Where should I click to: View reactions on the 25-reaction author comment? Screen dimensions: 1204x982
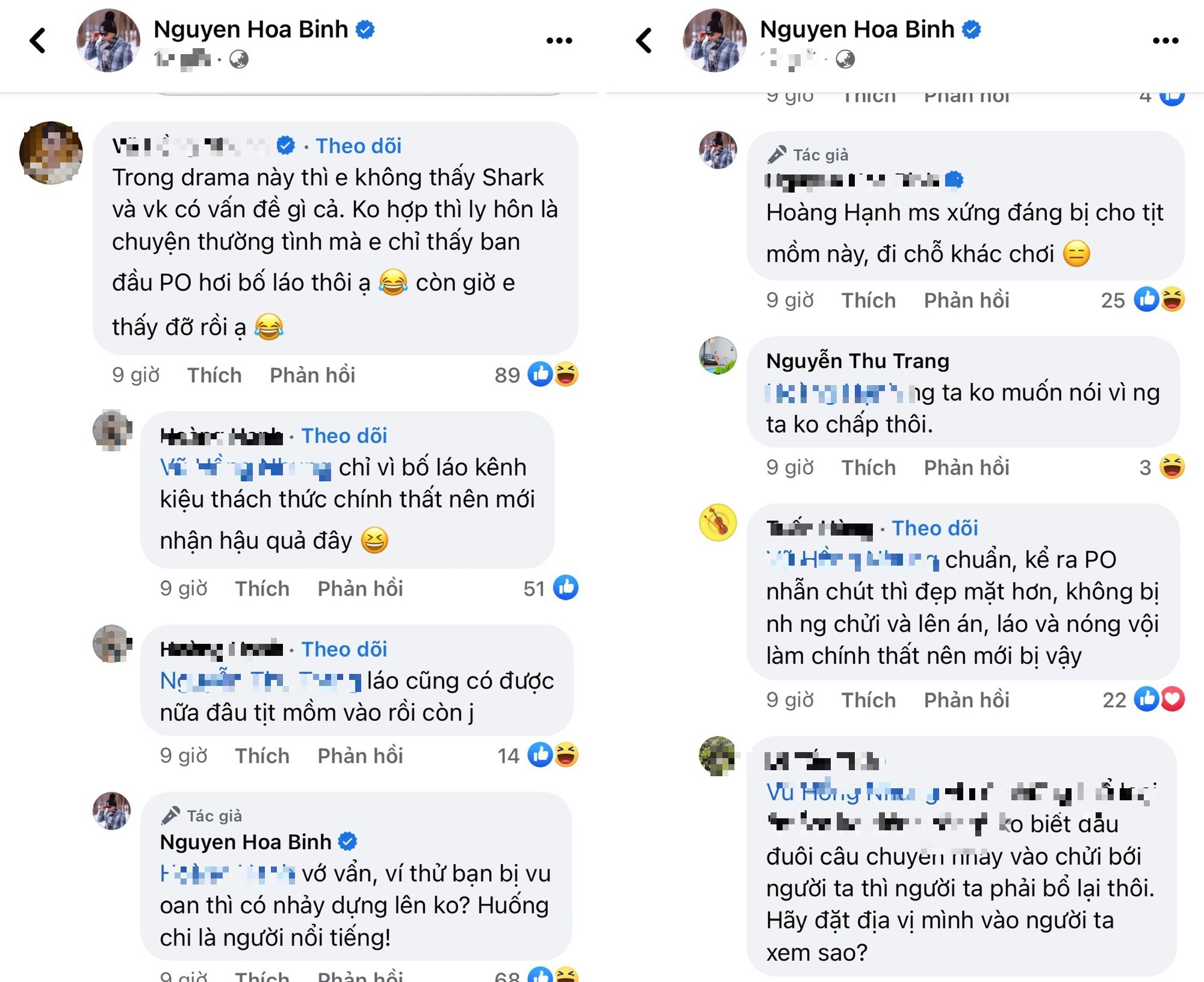click(1159, 300)
